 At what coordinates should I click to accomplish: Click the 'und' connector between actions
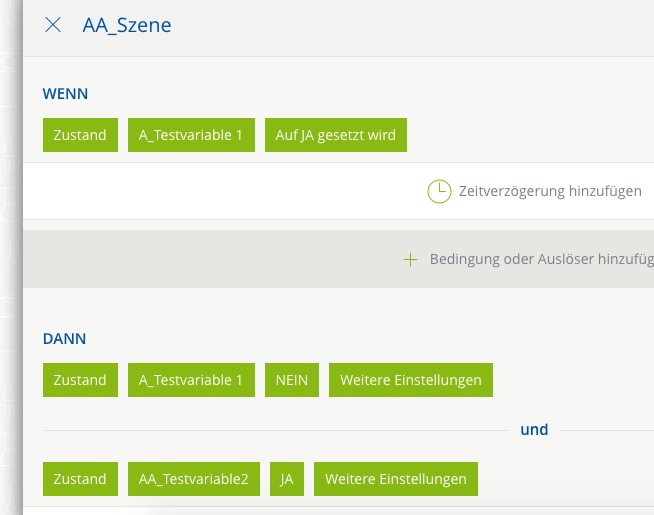(534, 430)
